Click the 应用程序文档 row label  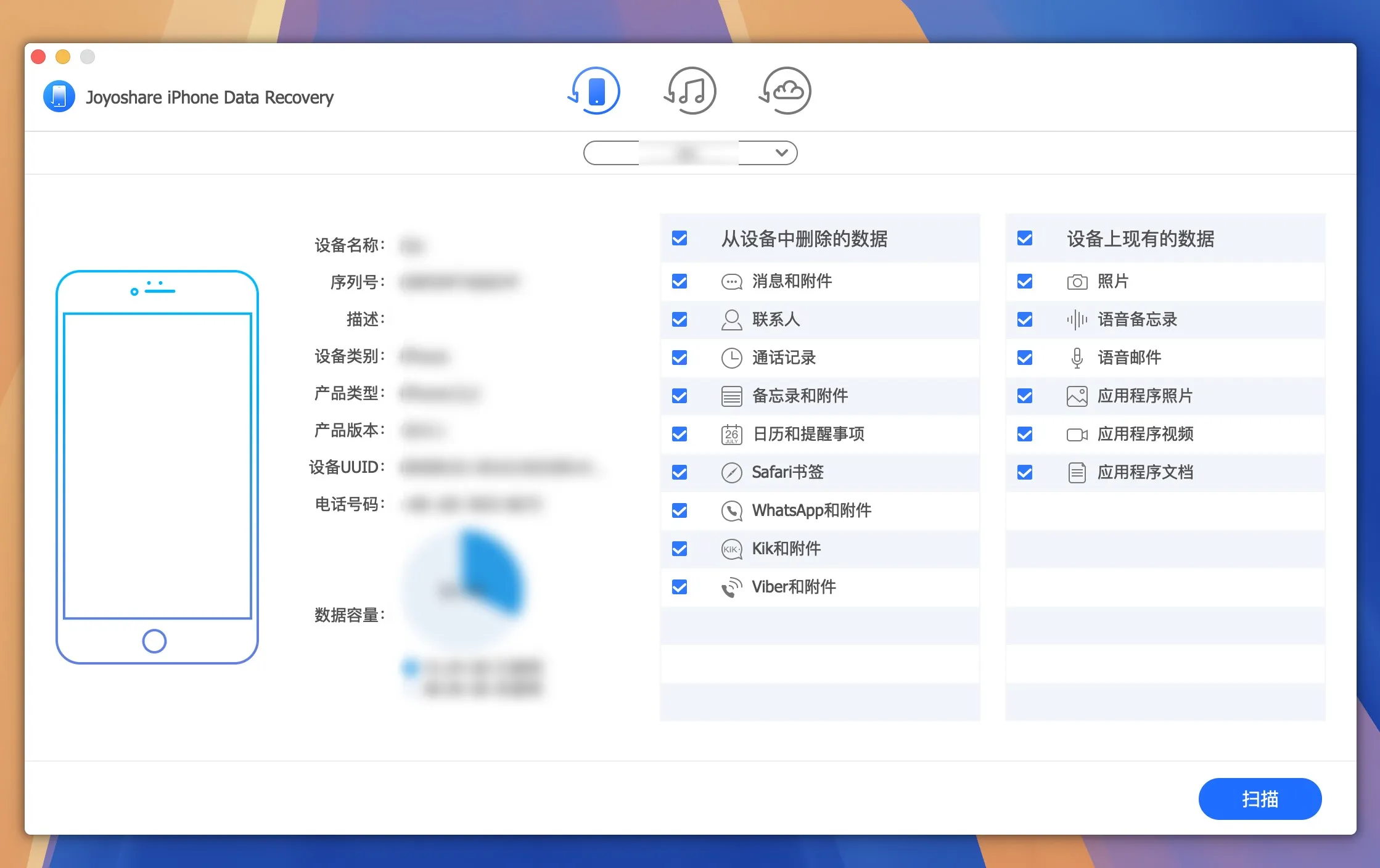coord(1145,472)
